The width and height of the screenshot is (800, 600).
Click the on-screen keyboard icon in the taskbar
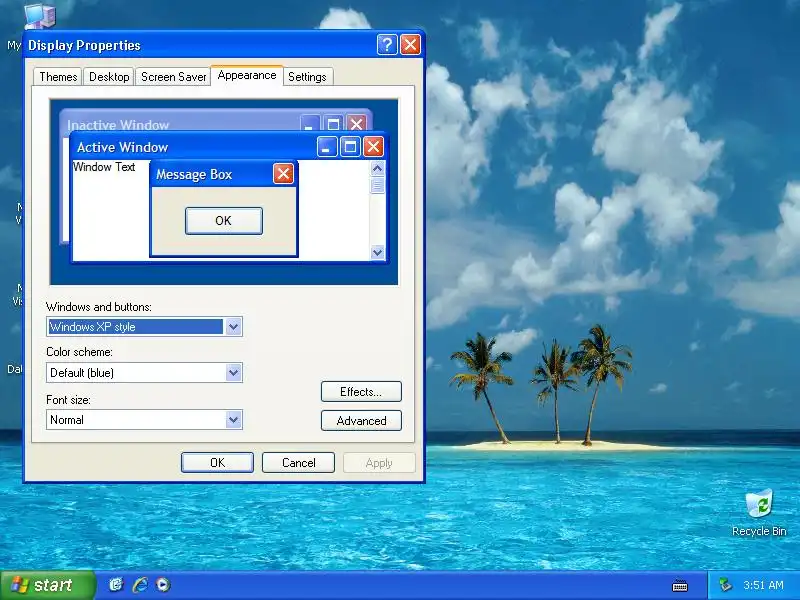(x=680, y=586)
